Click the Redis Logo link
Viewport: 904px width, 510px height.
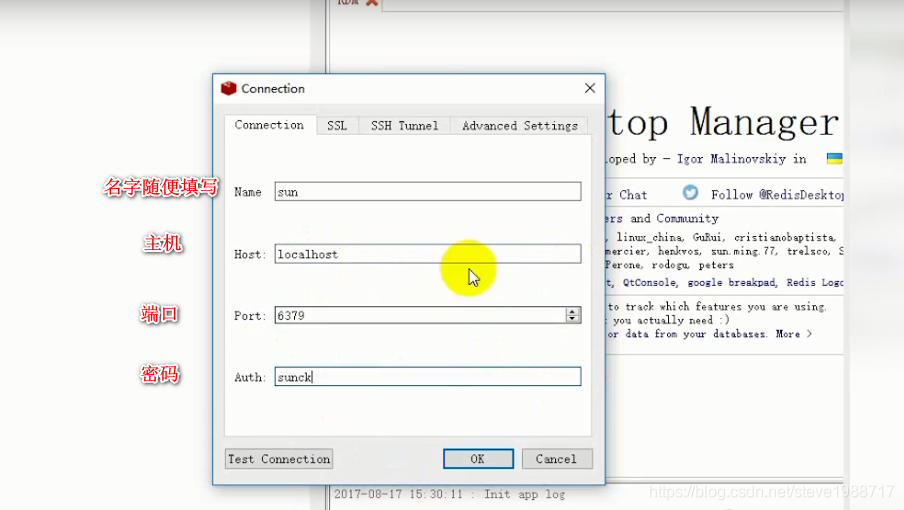pyautogui.click(x=815, y=282)
